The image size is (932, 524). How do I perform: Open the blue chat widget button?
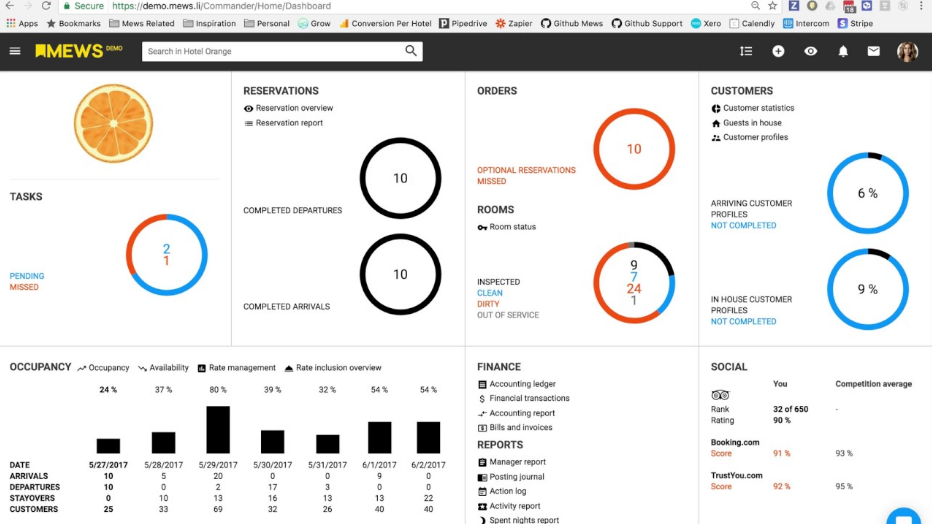903,518
